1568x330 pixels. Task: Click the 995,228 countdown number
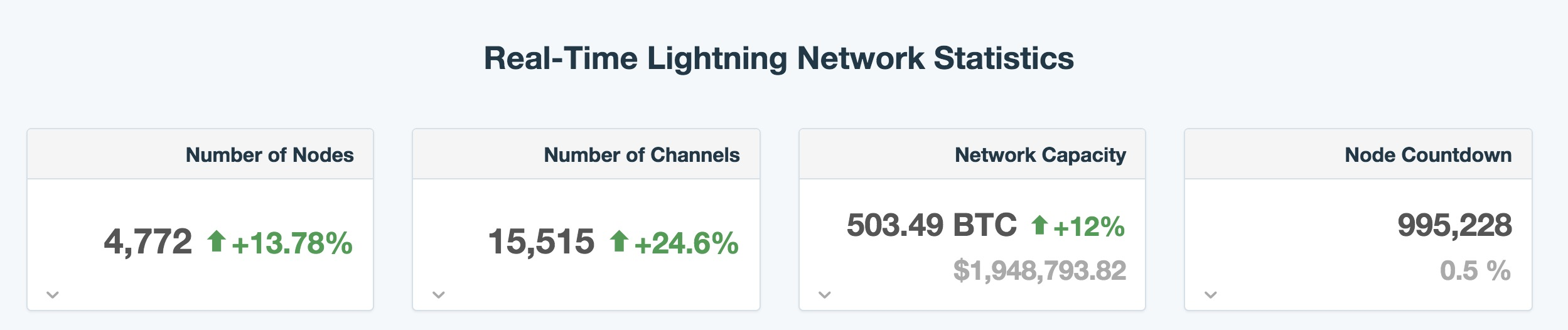[1454, 226]
